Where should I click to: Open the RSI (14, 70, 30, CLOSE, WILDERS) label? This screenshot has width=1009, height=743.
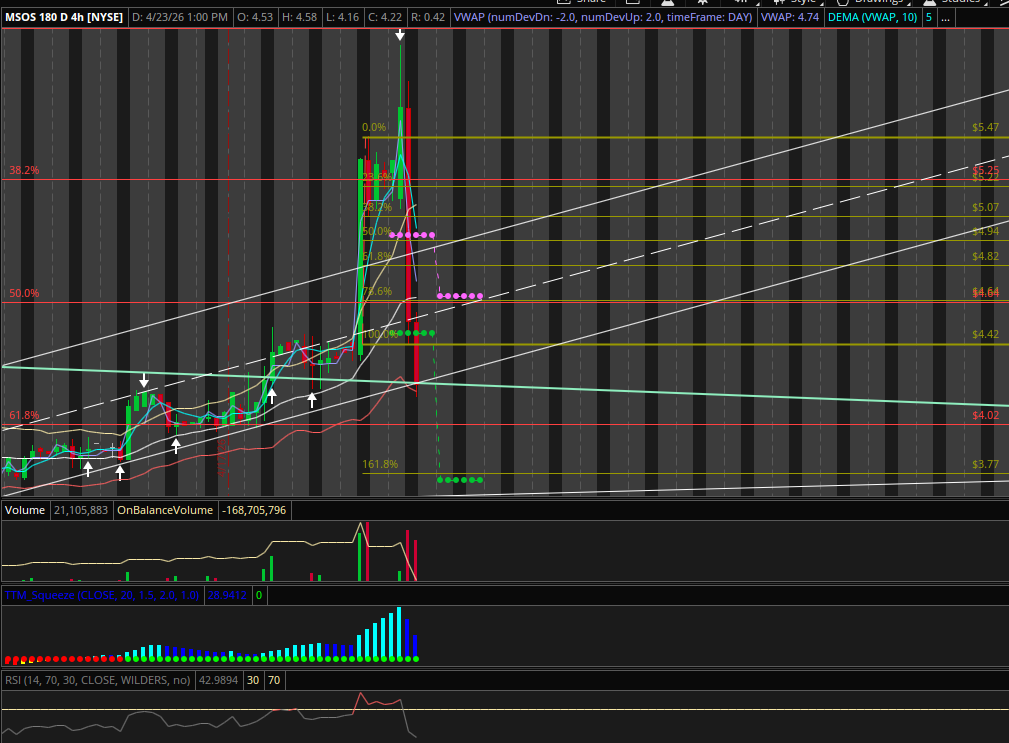point(98,680)
